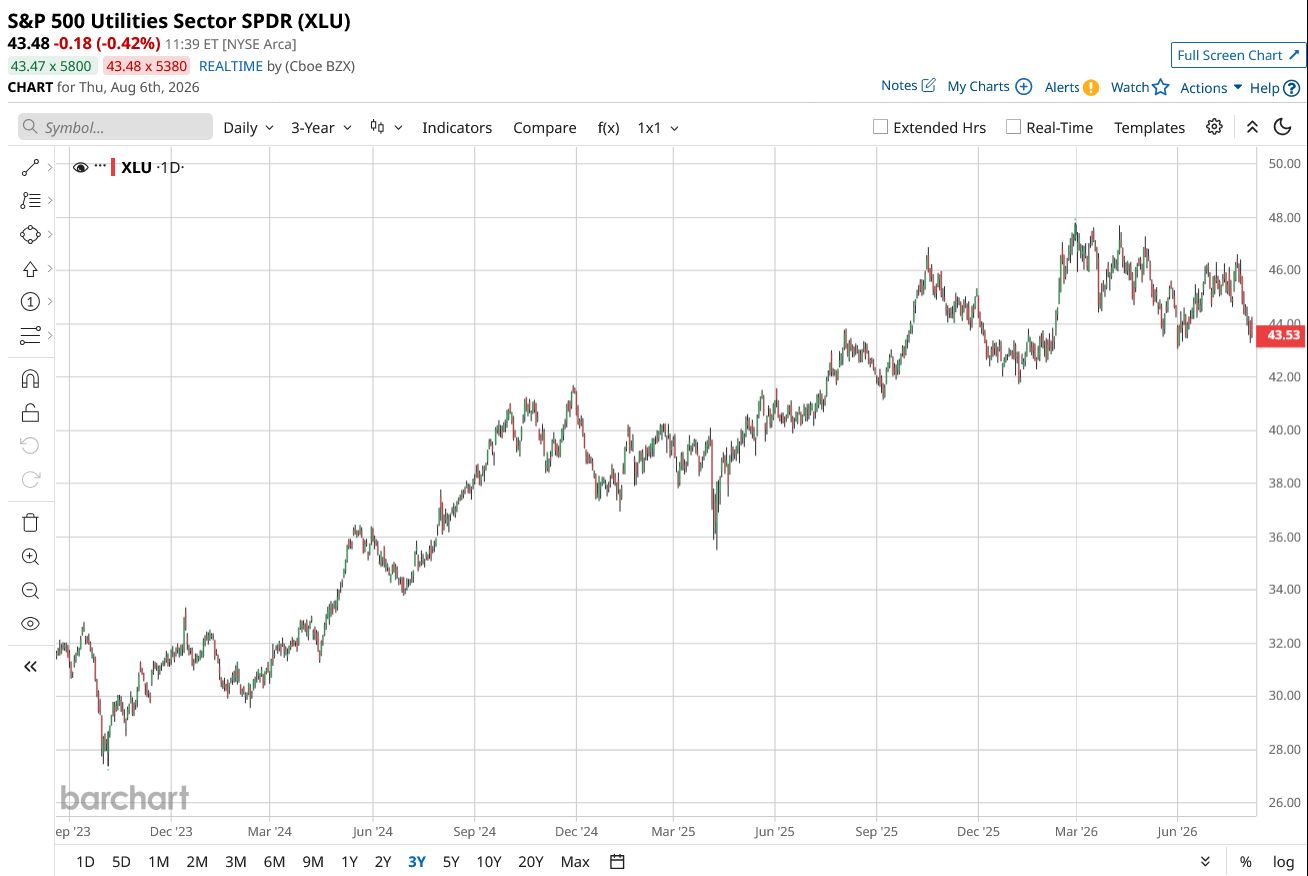Toggle drawings visibility in sidebar
The width and height of the screenshot is (1308, 876).
pos(30,624)
